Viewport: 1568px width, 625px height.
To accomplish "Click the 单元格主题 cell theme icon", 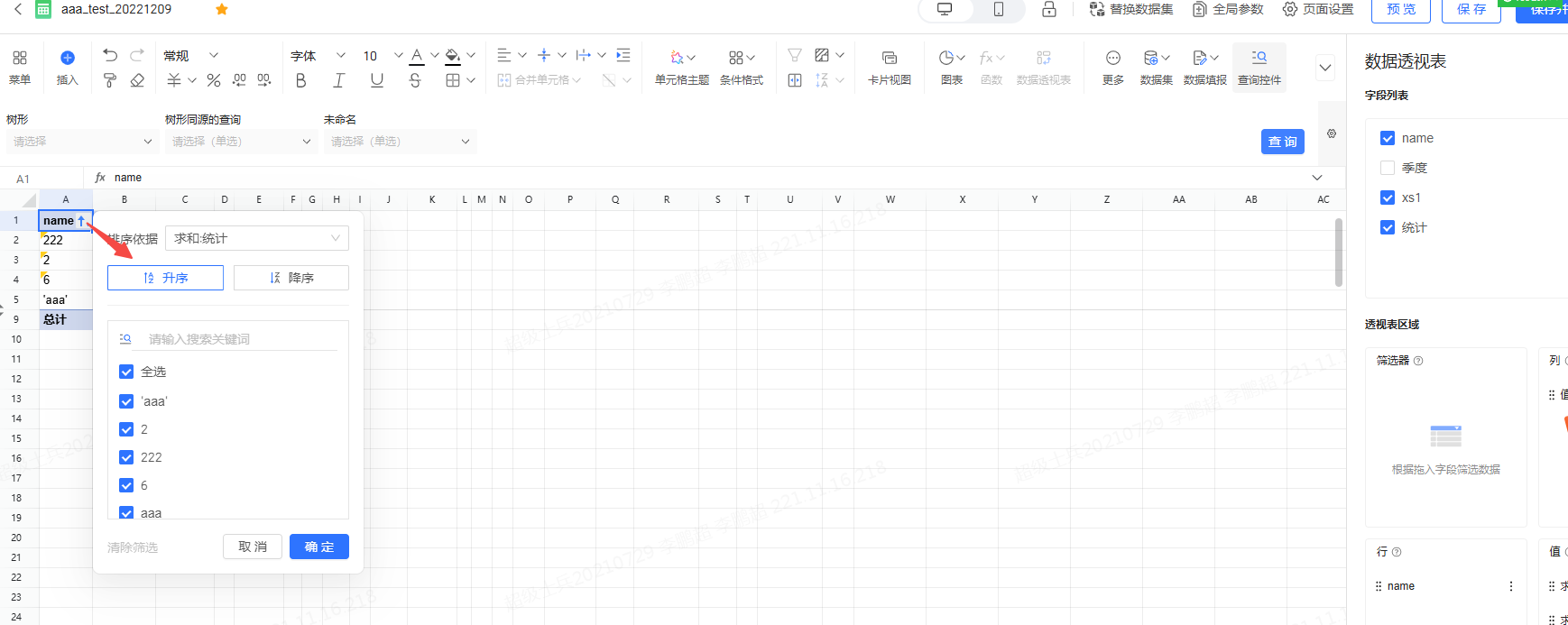I will point(681,68).
